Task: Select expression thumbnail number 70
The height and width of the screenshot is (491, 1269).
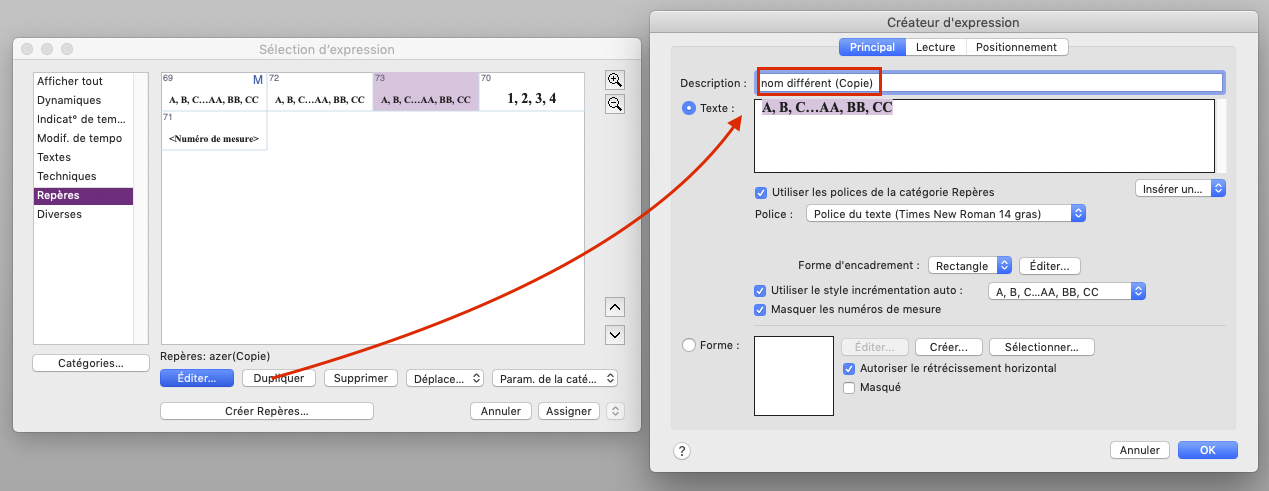Action: tap(531, 92)
